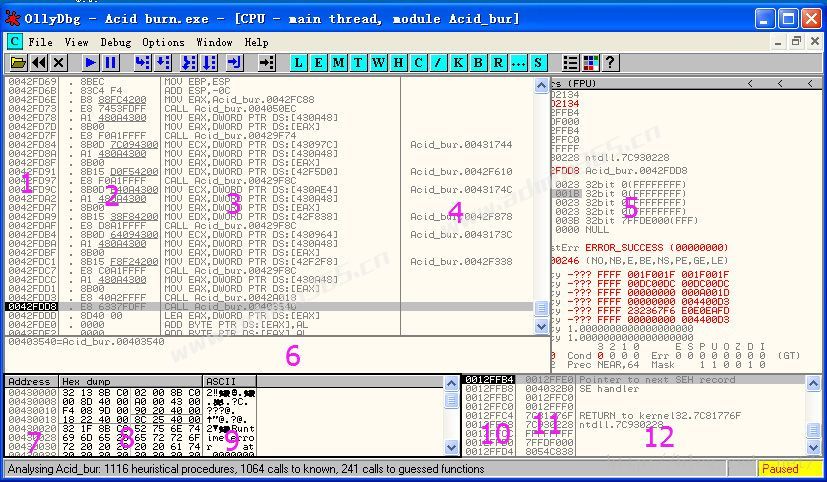Image resolution: width=827 pixels, height=482 pixels.
Task: Click the C system menu icon left of File
Action: coord(15,42)
